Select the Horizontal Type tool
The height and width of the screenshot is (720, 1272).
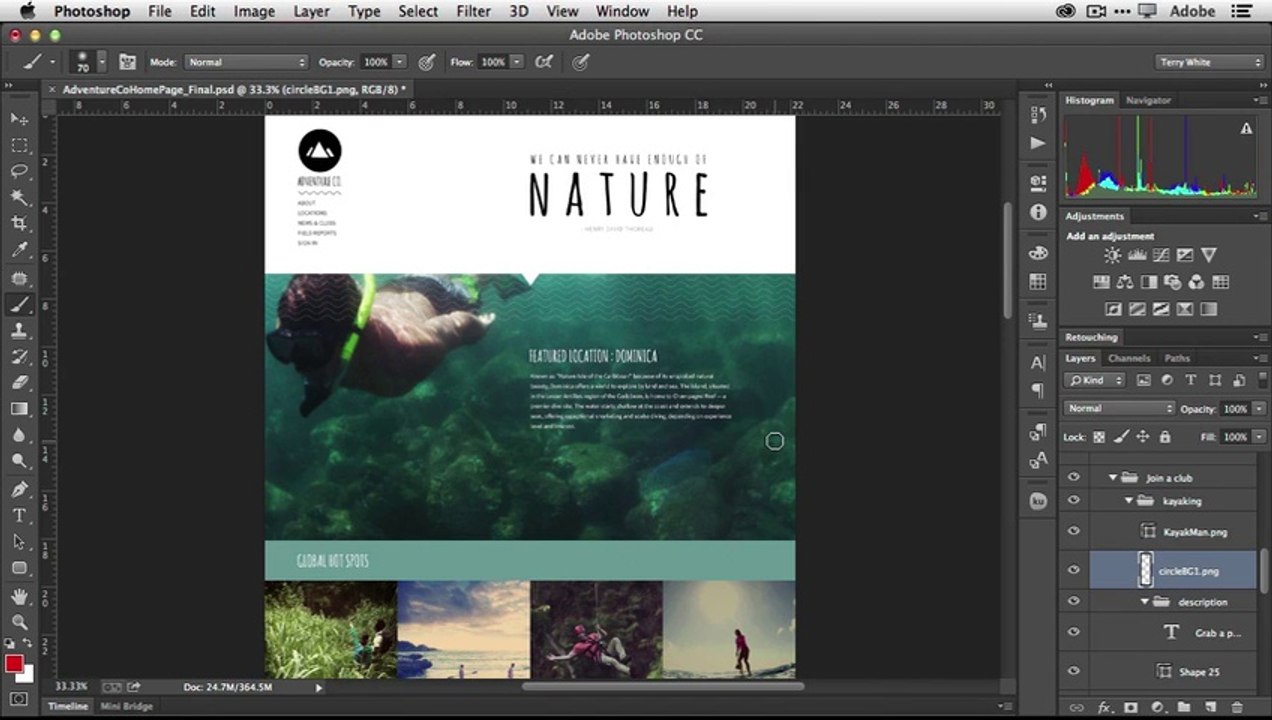[x=19, y=515]
